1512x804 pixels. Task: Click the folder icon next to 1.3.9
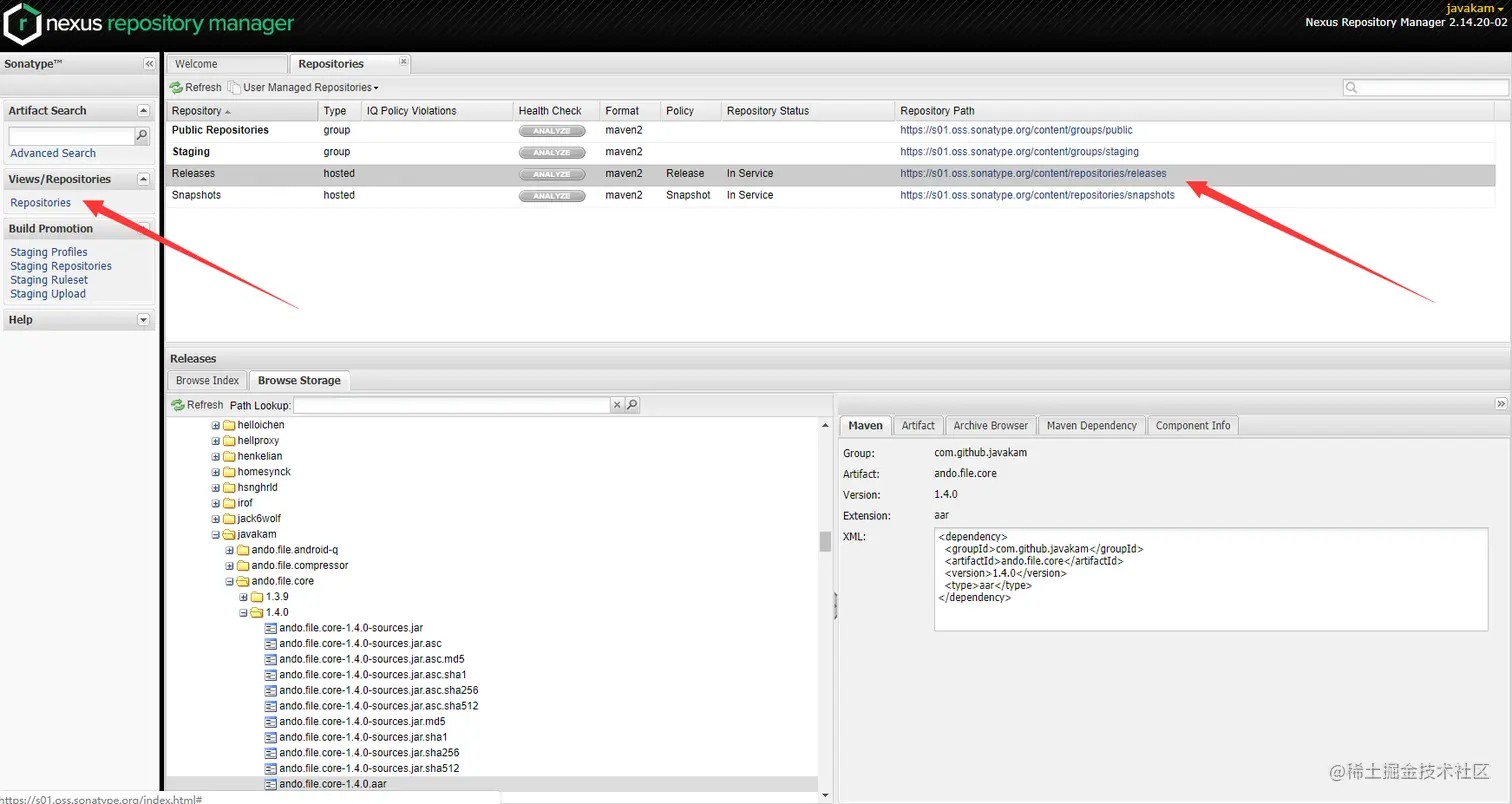coord(257,597)
